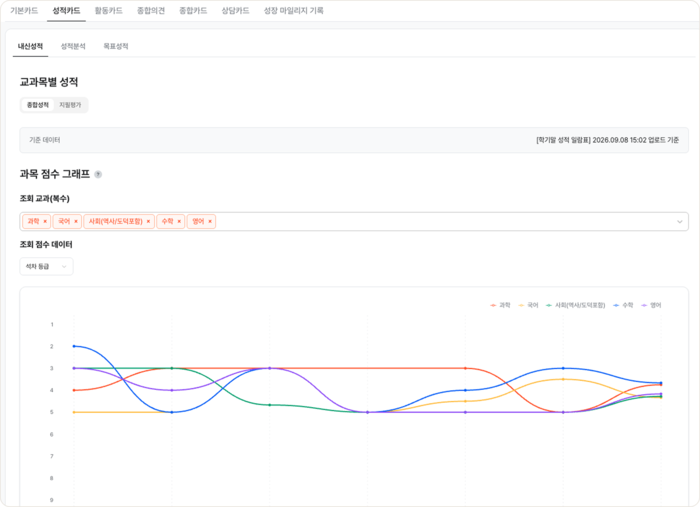
Task: Open the 석차 등급 score data dropdown
Action: [x=46, y=266]
